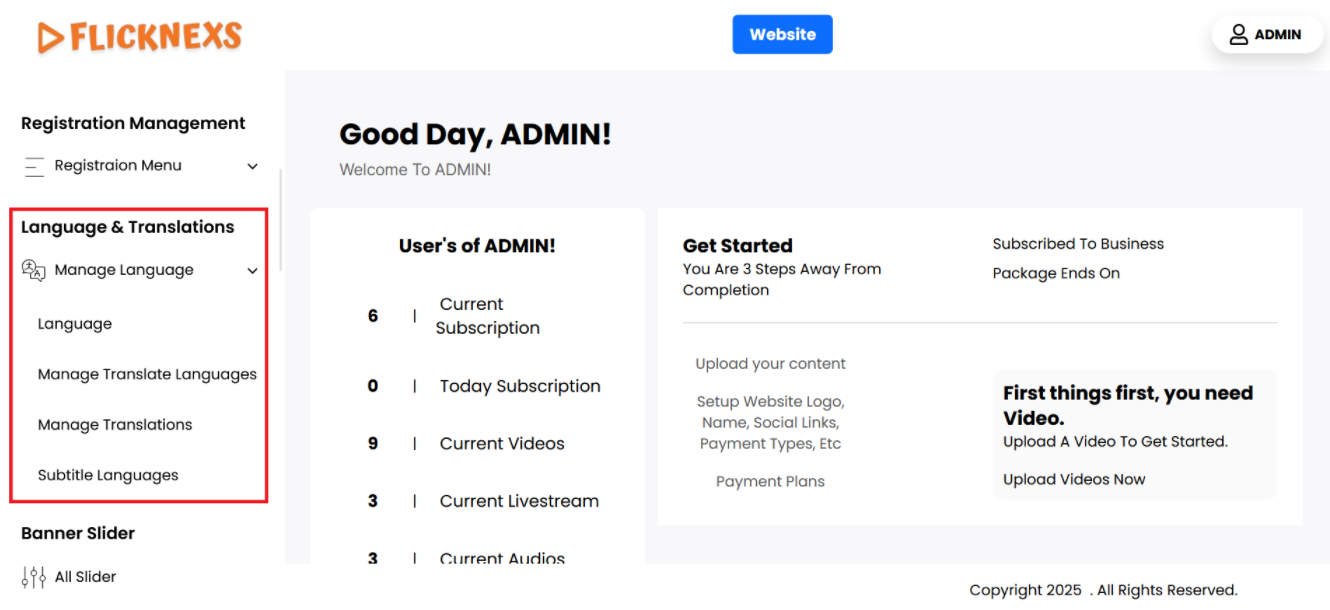The height and width of the screenshot is (610, 1330).
Task: Select Manage Translate Languages
Action: point(147,374)
